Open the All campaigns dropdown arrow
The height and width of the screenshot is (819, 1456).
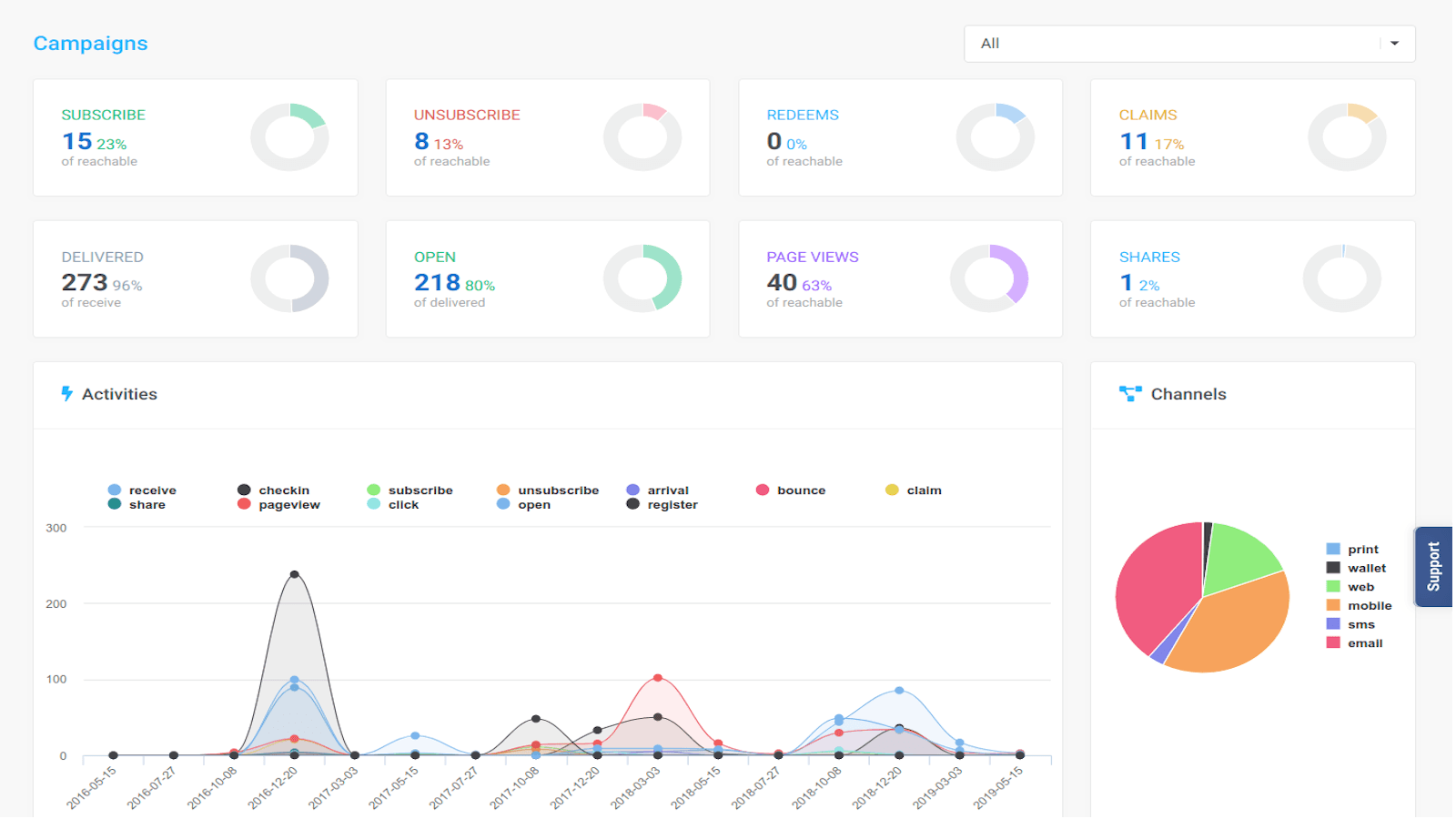[1394, 44]
